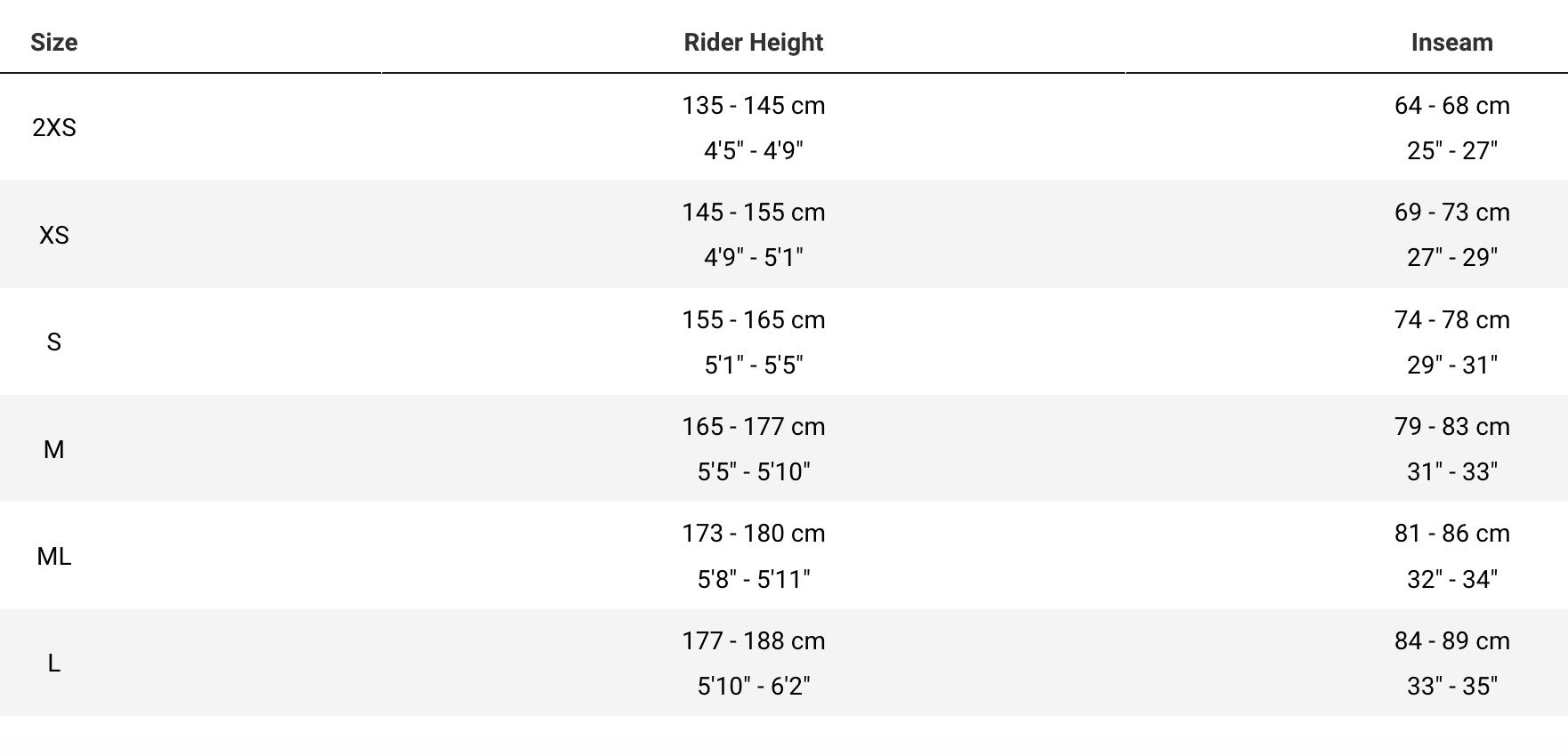Viewport: 1568px width, 756px height.
Task: Select the XS size label
Action: click(x=54, y=235)
